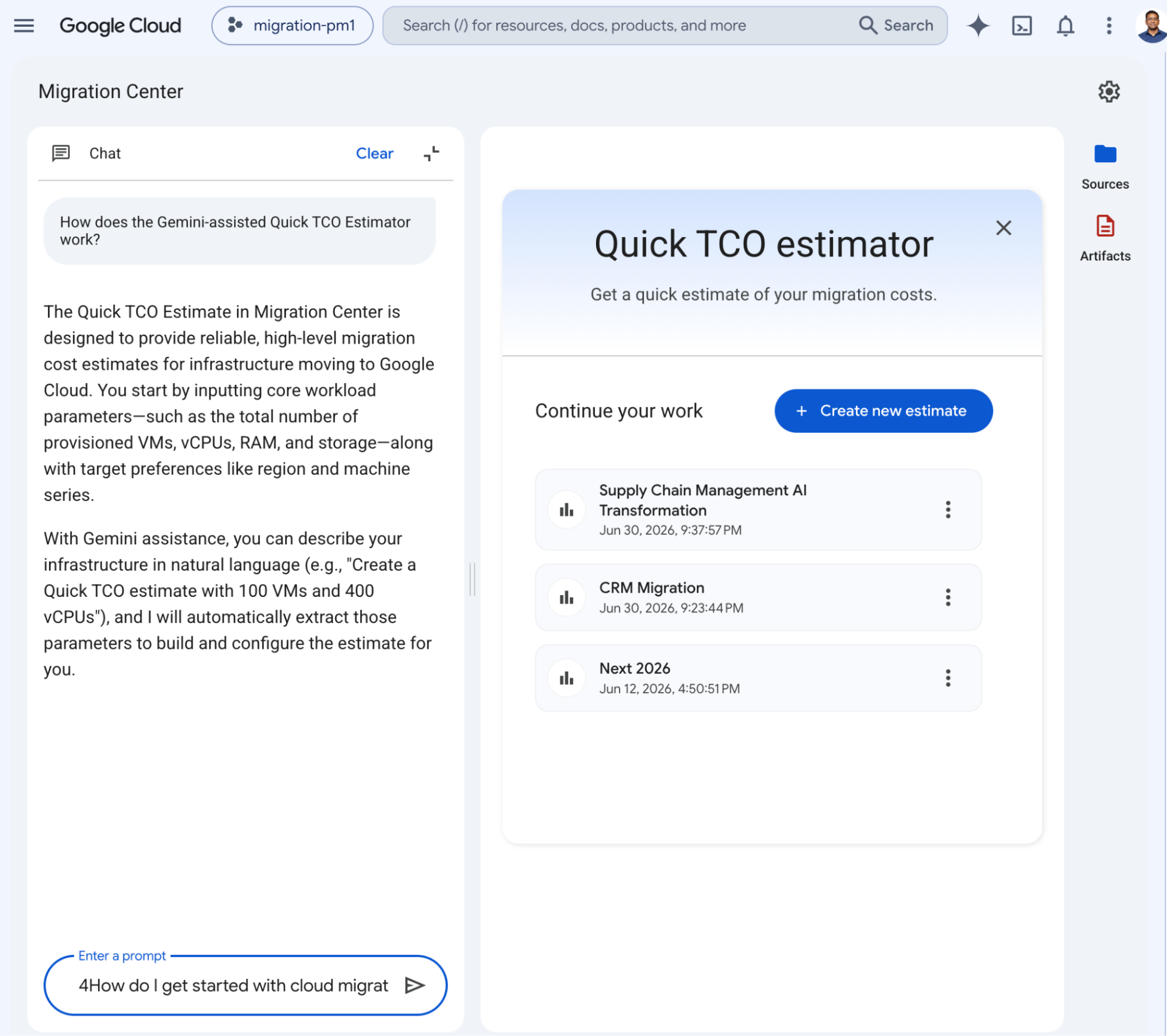Open options menu for Supply Chain estimate

click(x=947, y=510)
